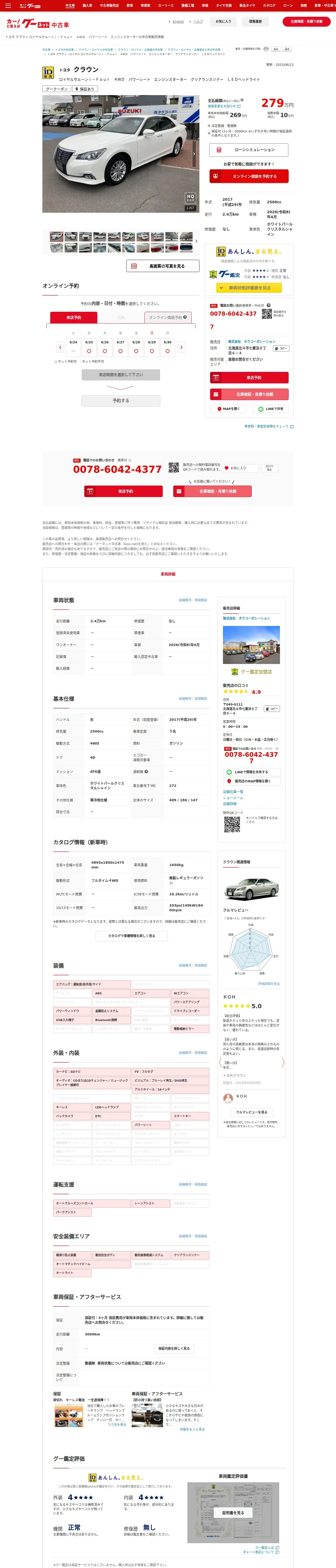Click the phone inquiry help question icon
336x1568 pixels.
point(268,305)
